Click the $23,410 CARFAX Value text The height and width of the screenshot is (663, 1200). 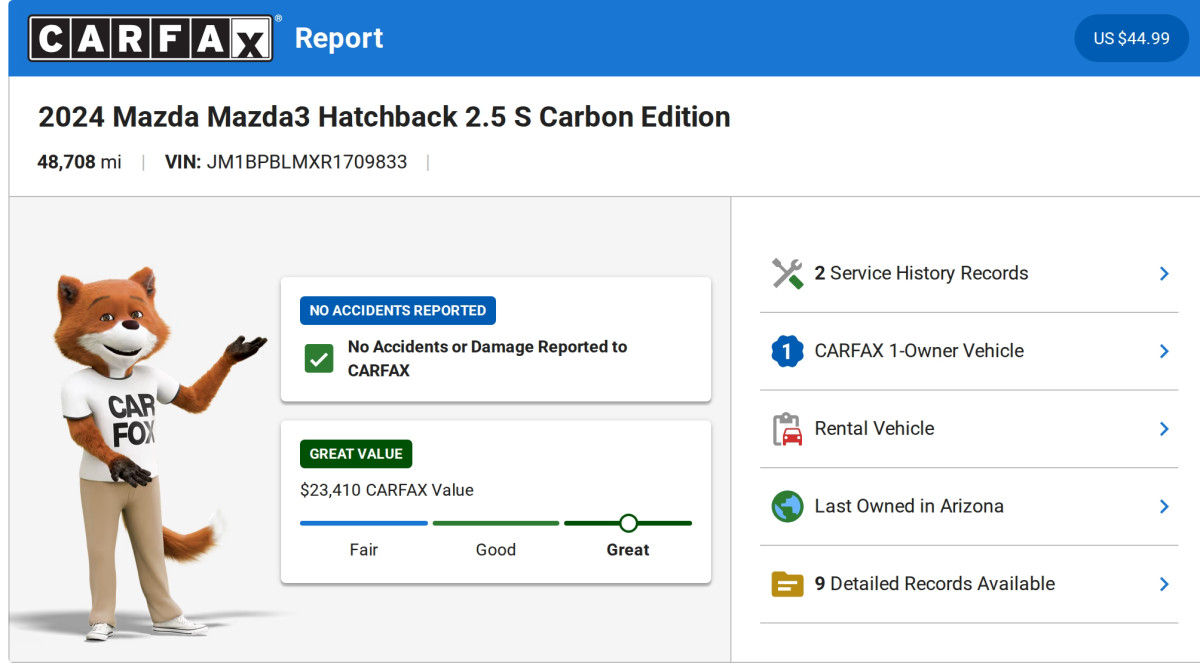387,490
